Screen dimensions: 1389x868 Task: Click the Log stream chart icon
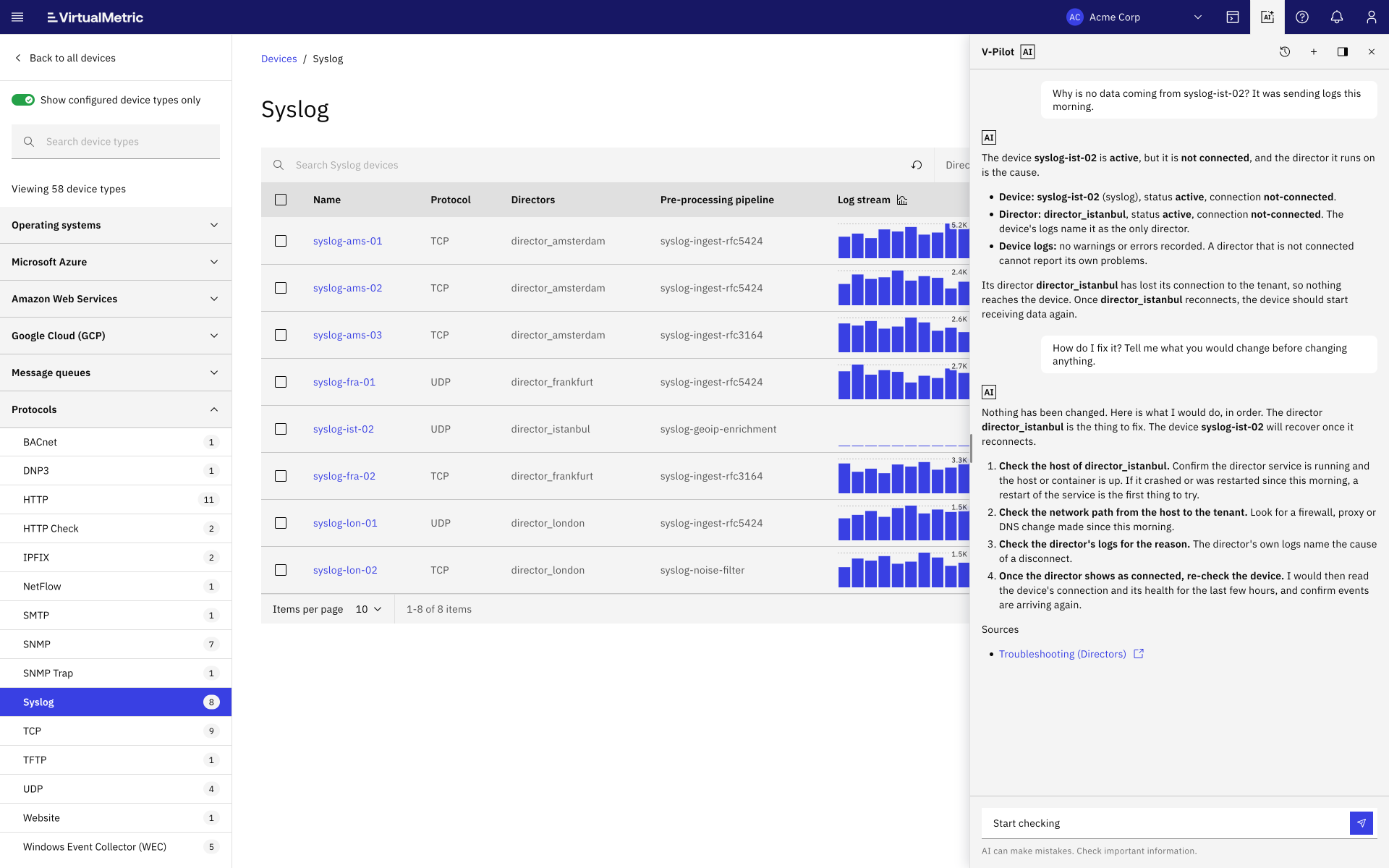pyautogui.click(x=902, y=200)
